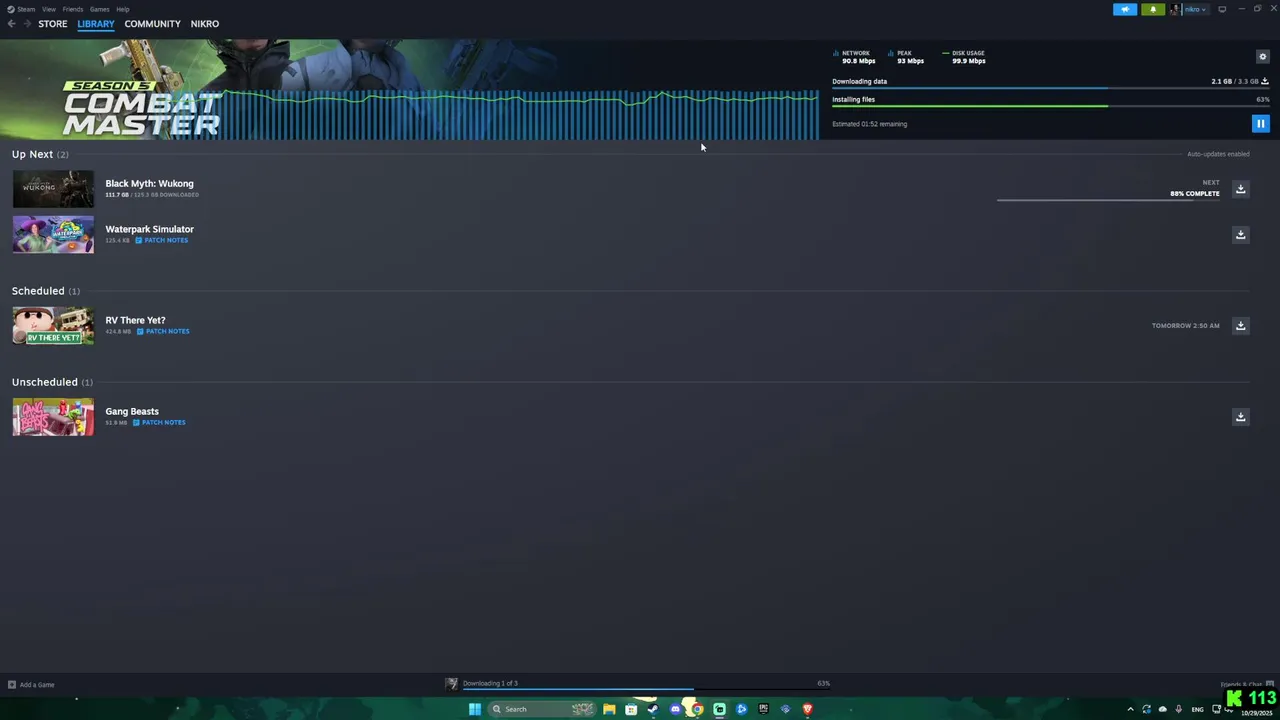Open the Help menu
This screenshot has width=1280, height=720.
(x=122, y=9)
